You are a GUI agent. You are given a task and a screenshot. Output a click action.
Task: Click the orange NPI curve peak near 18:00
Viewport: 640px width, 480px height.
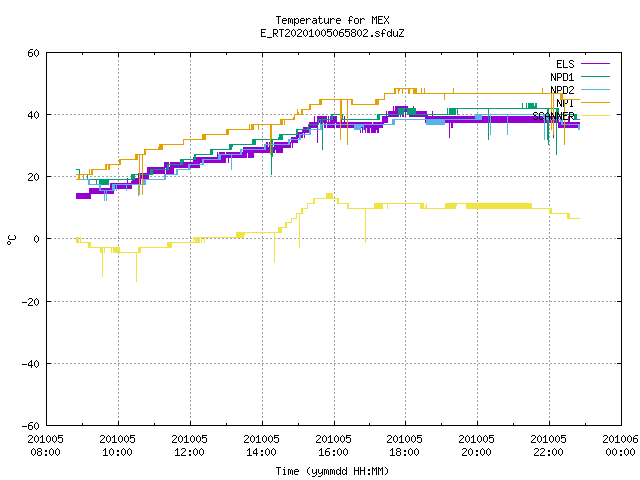[405, 89]
